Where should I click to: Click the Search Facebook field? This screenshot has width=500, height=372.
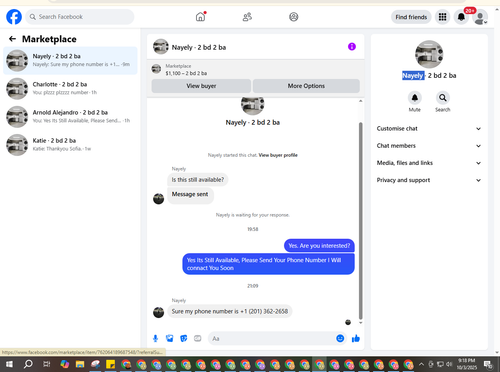click(x=80, y=17)
